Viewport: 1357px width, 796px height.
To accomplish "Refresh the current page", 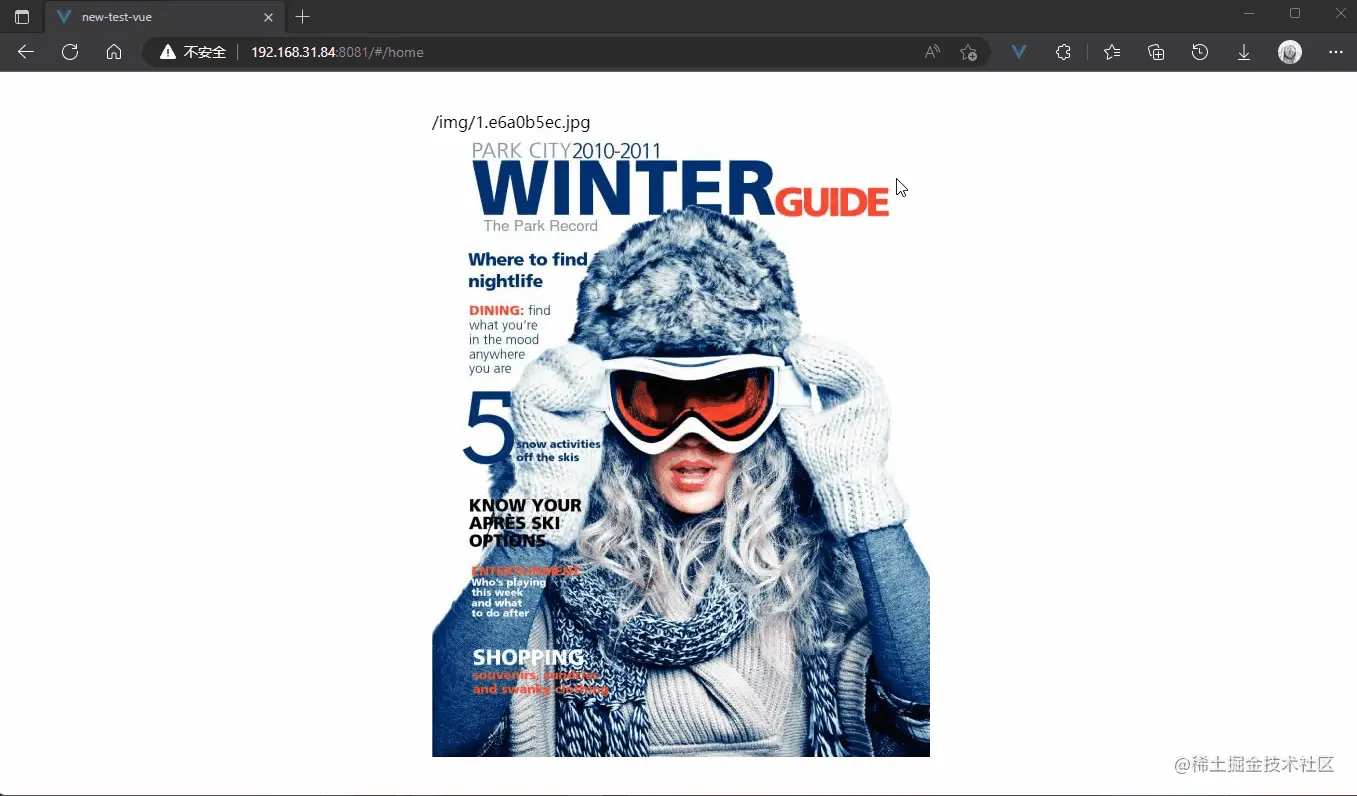I will 70,52.
